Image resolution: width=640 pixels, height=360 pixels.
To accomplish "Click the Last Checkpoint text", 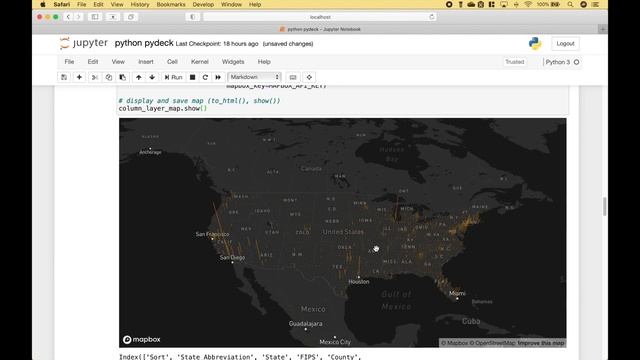I will [x=217, y=44].
